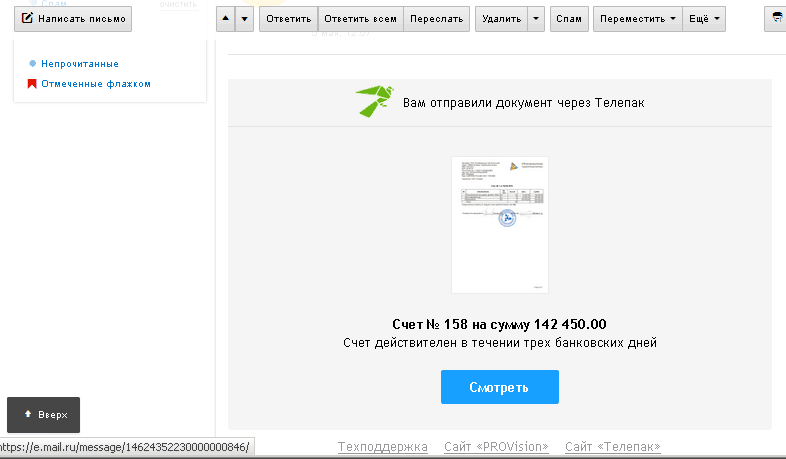Go to next message with down arrow

[244, 19]
